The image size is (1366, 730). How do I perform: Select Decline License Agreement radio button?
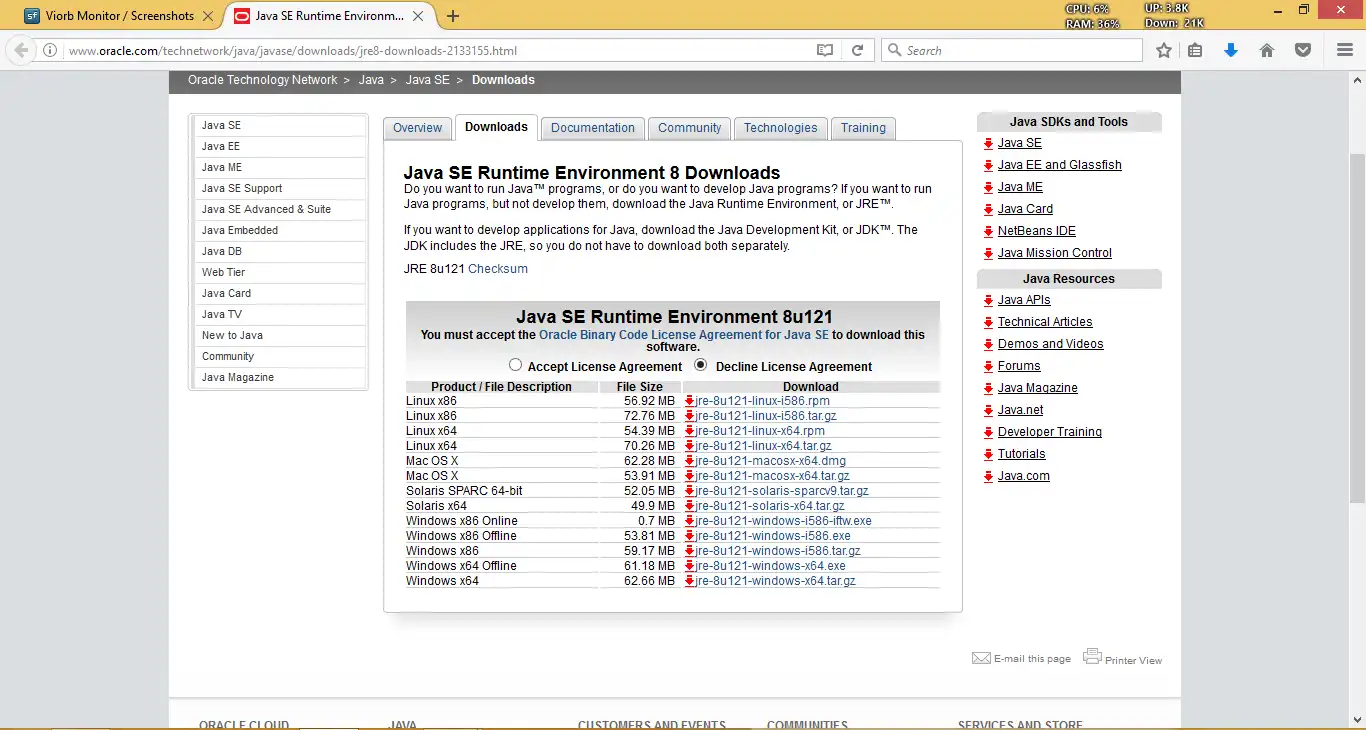[x=701, y=365]
